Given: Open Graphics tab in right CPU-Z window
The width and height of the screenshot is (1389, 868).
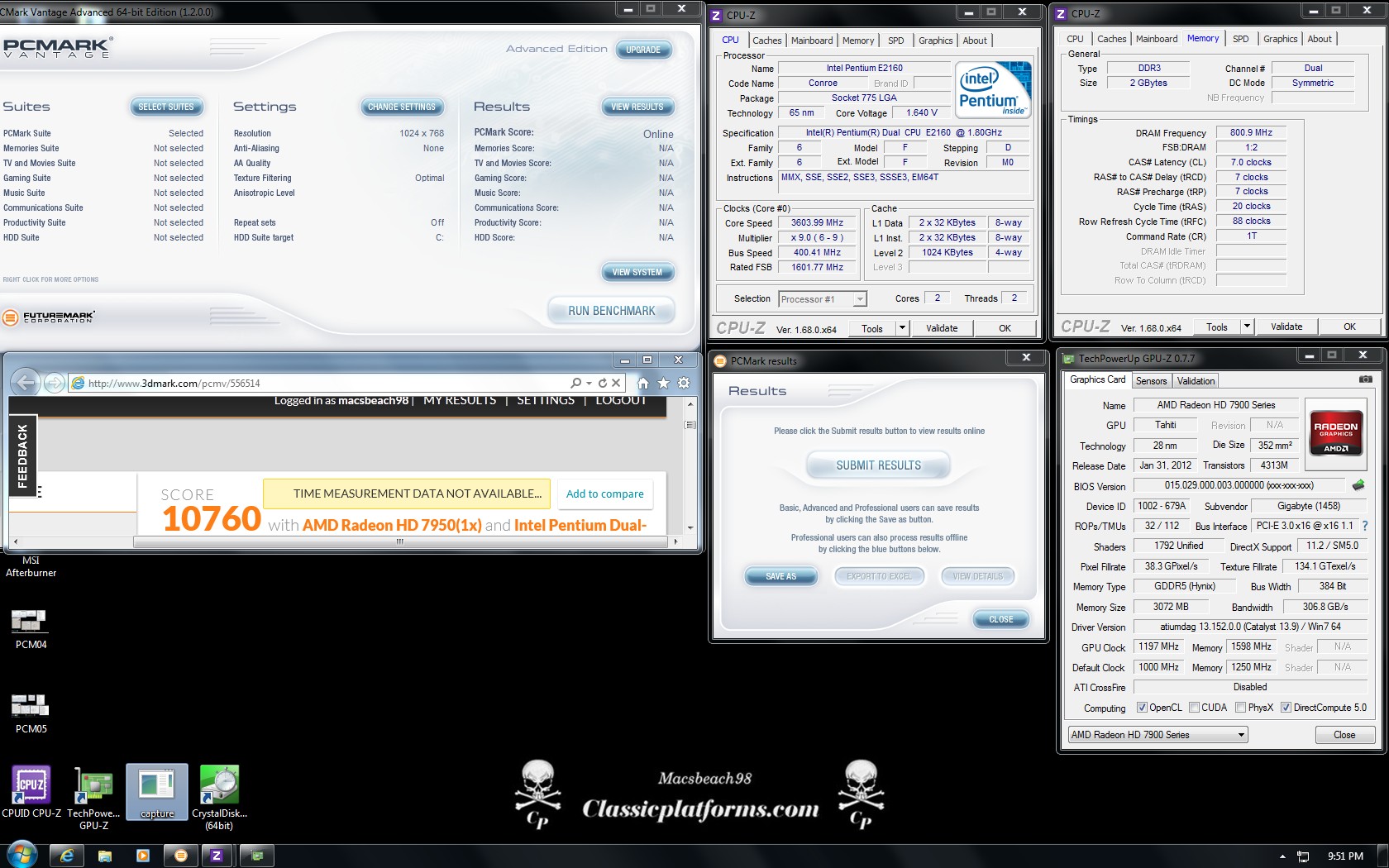Looking at the screenshot, I should 1280,39.
